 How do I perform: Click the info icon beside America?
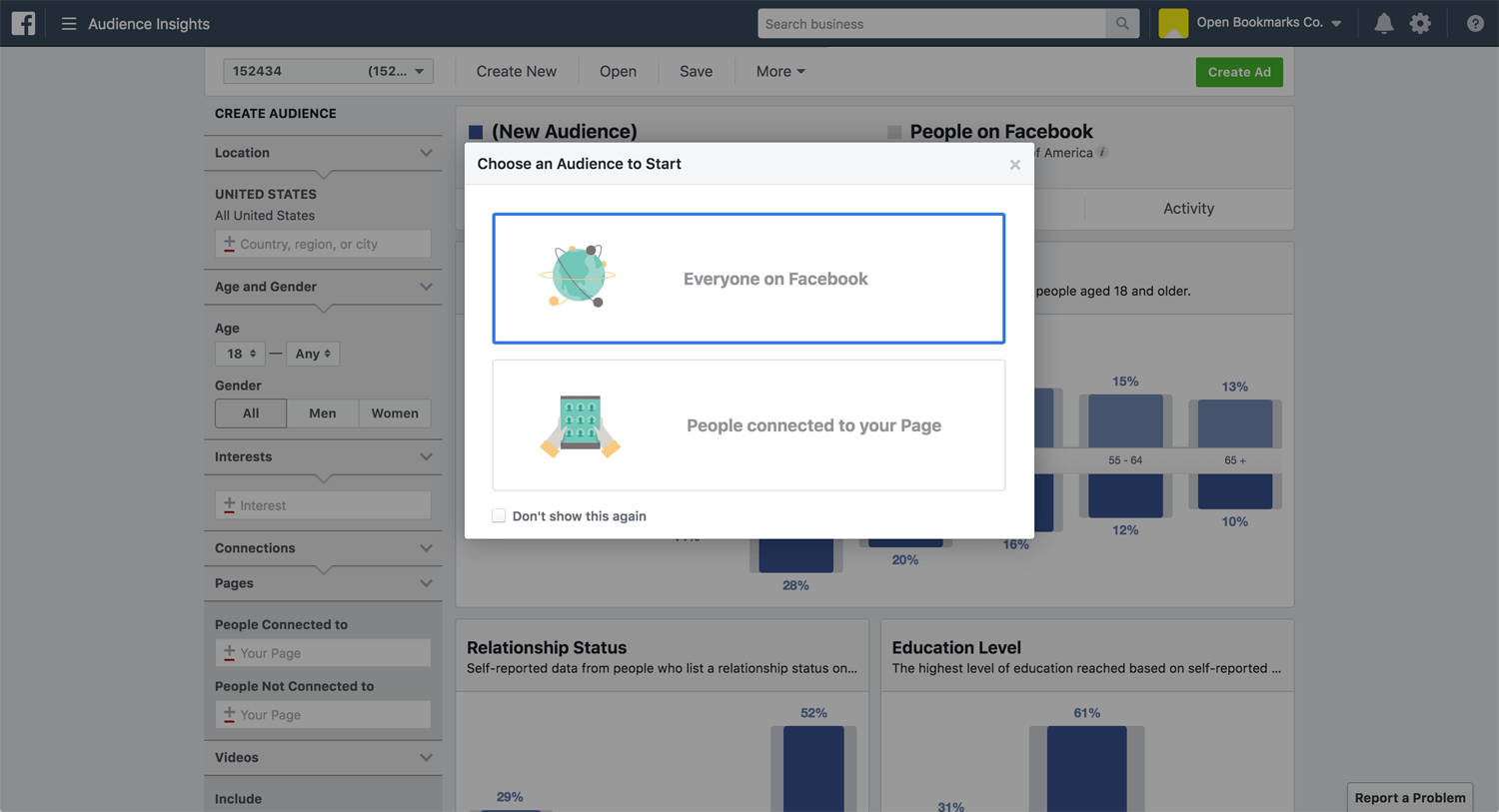pos(1102,152)
